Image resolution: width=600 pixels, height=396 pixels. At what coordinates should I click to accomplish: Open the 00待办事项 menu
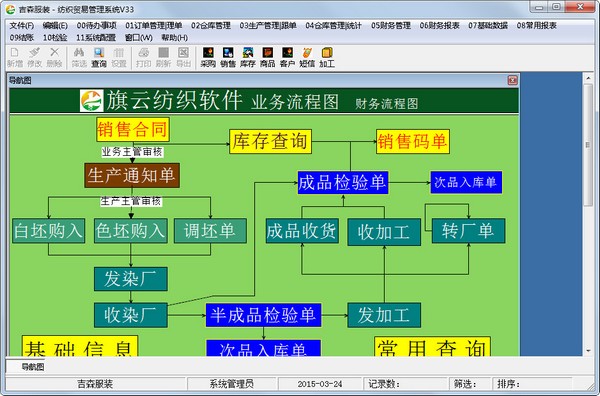(96, 25)
